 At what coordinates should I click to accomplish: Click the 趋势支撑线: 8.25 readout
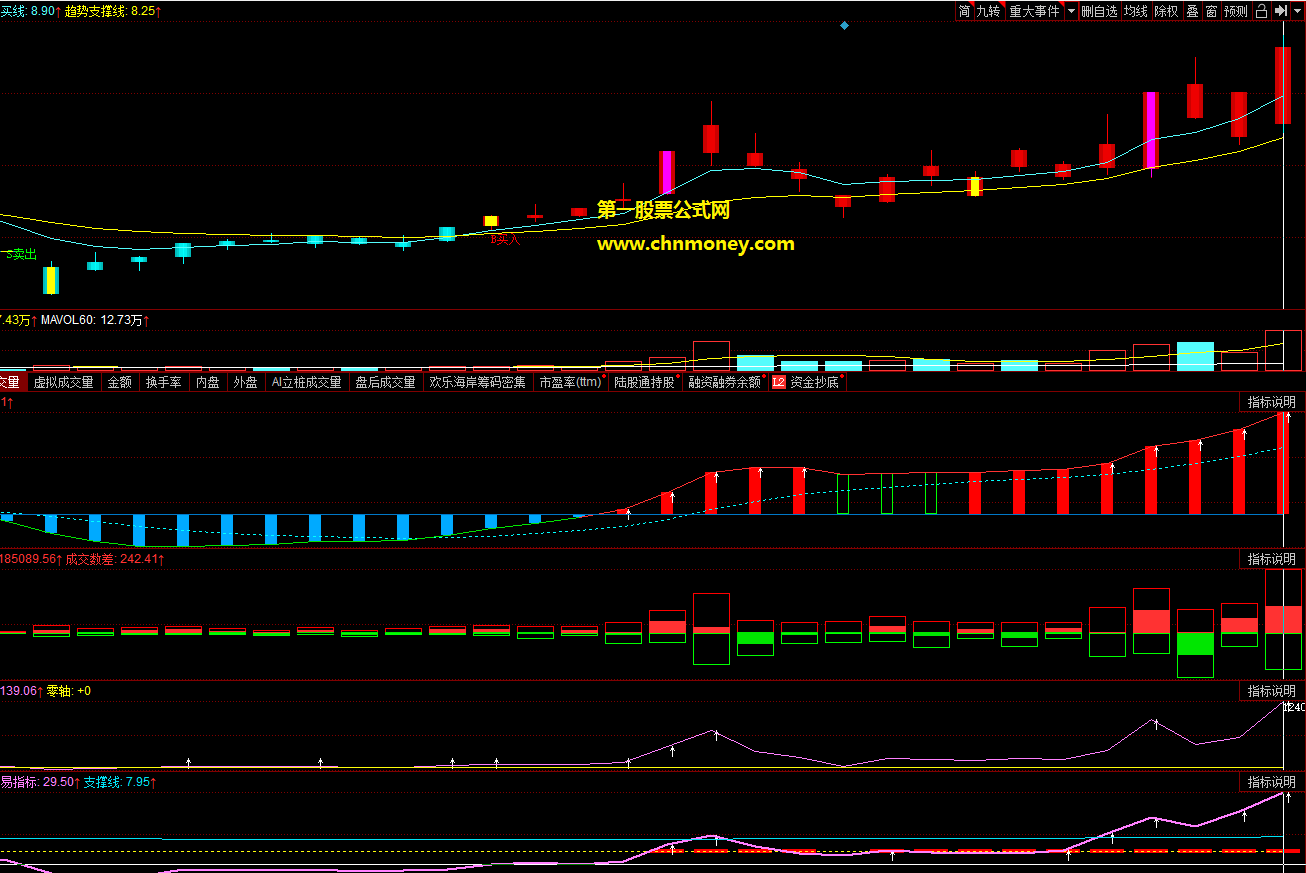coord(113,10)
